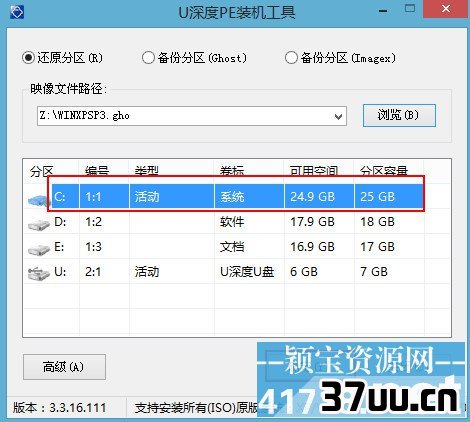The width and height of the screenshot is (470, 422).
Task: Sort by 分区容量 column header
Action: coord(384,171)
